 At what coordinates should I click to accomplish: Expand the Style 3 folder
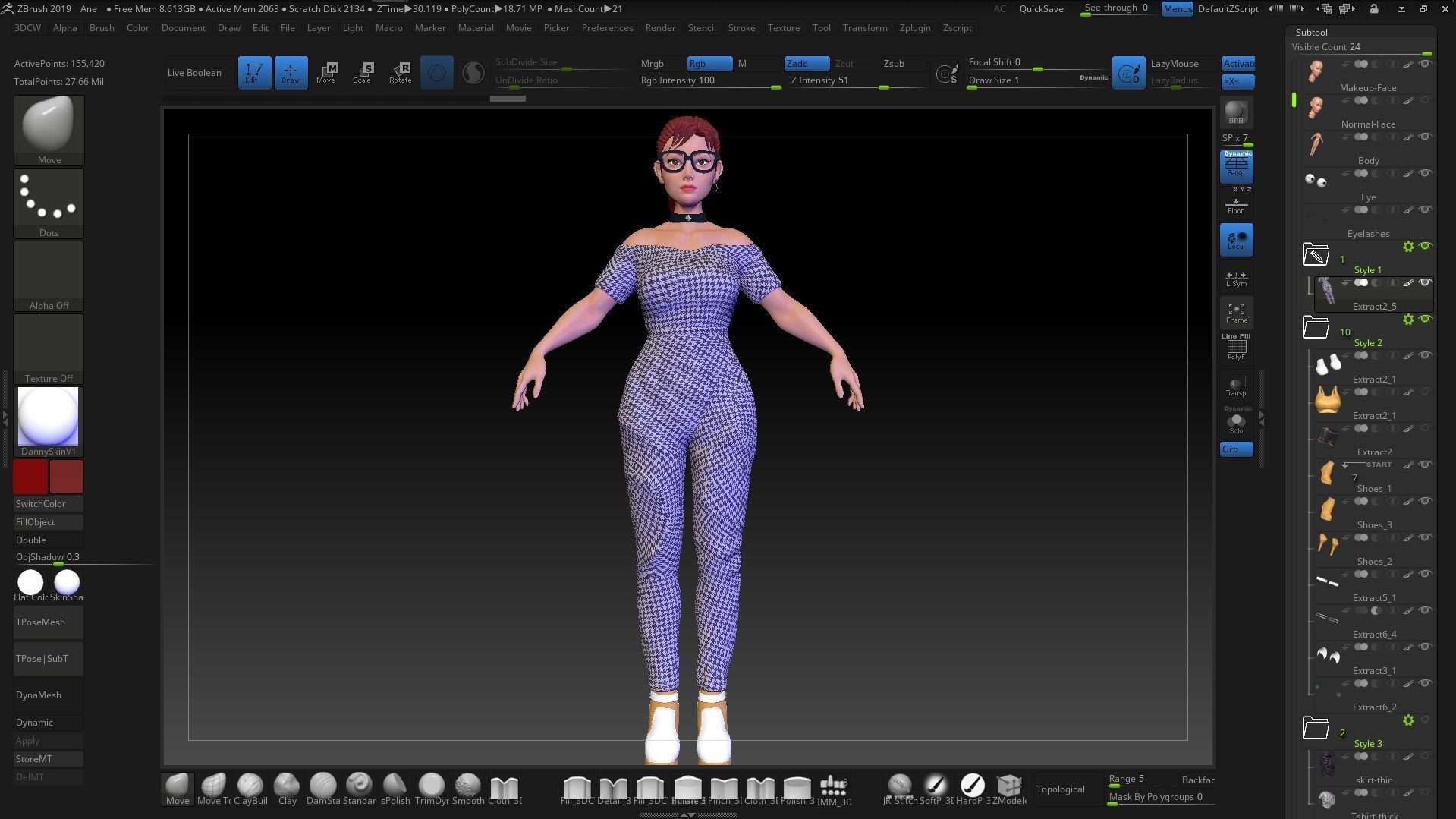[x=1316, y=729]
